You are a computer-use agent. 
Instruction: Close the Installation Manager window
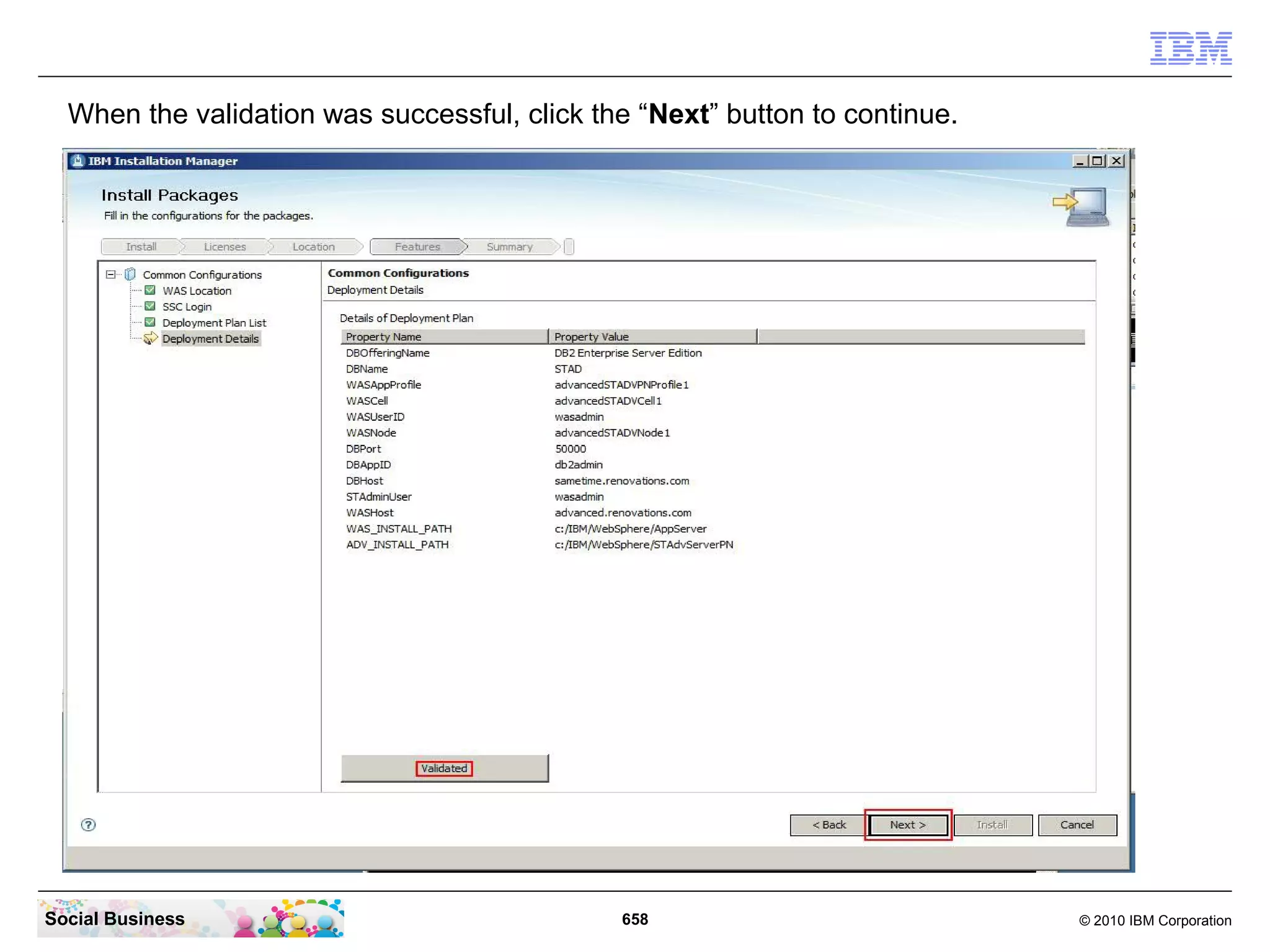tap(1117, 161)
